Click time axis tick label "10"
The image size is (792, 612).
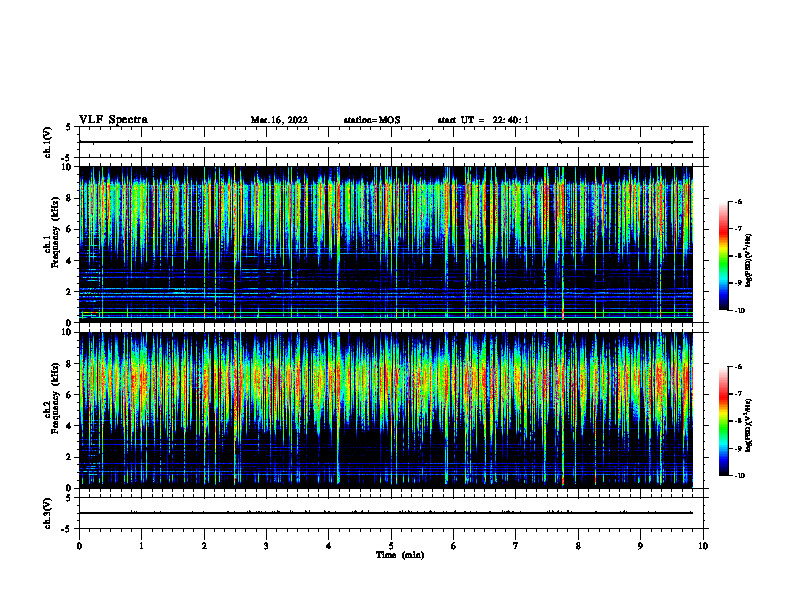point(703,546)
